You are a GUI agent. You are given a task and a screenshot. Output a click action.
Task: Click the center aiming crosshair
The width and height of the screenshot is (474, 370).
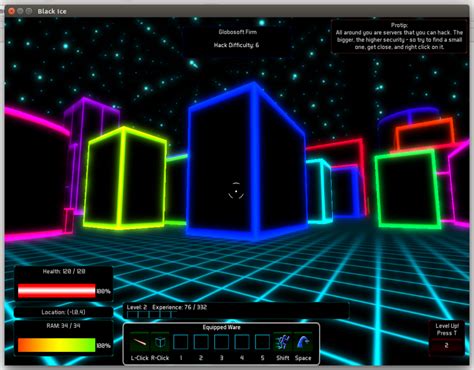pyautogui.click(x=236, y=191)
